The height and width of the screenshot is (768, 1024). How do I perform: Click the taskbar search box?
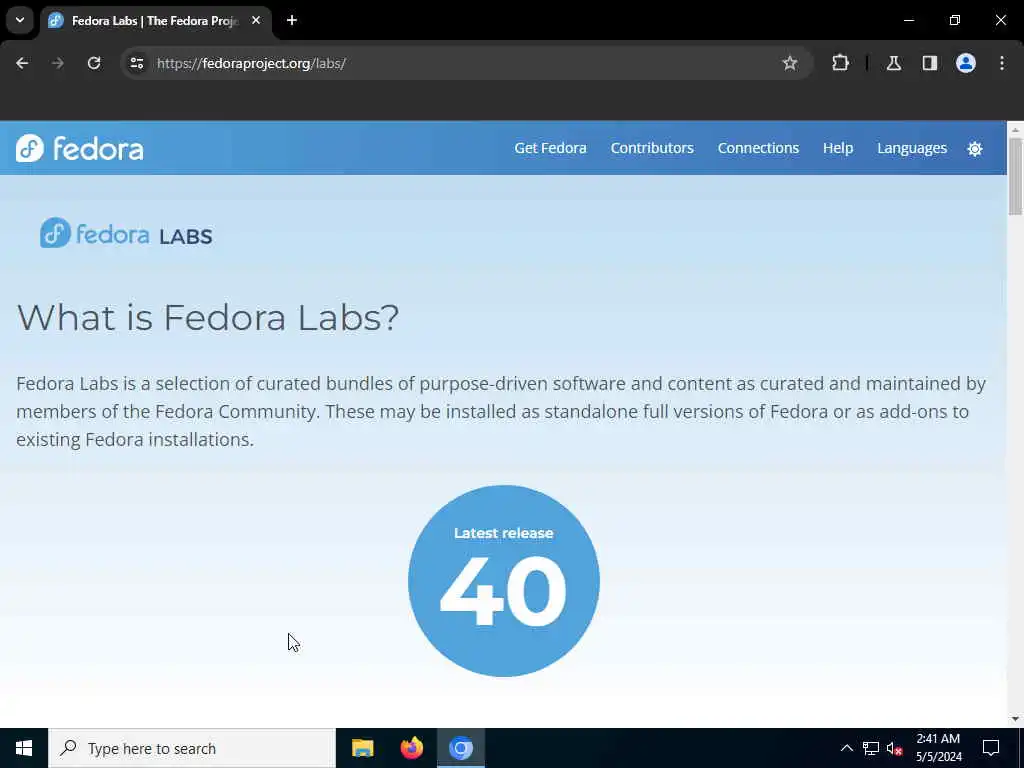pyautogui.click(x=192, y=748)
